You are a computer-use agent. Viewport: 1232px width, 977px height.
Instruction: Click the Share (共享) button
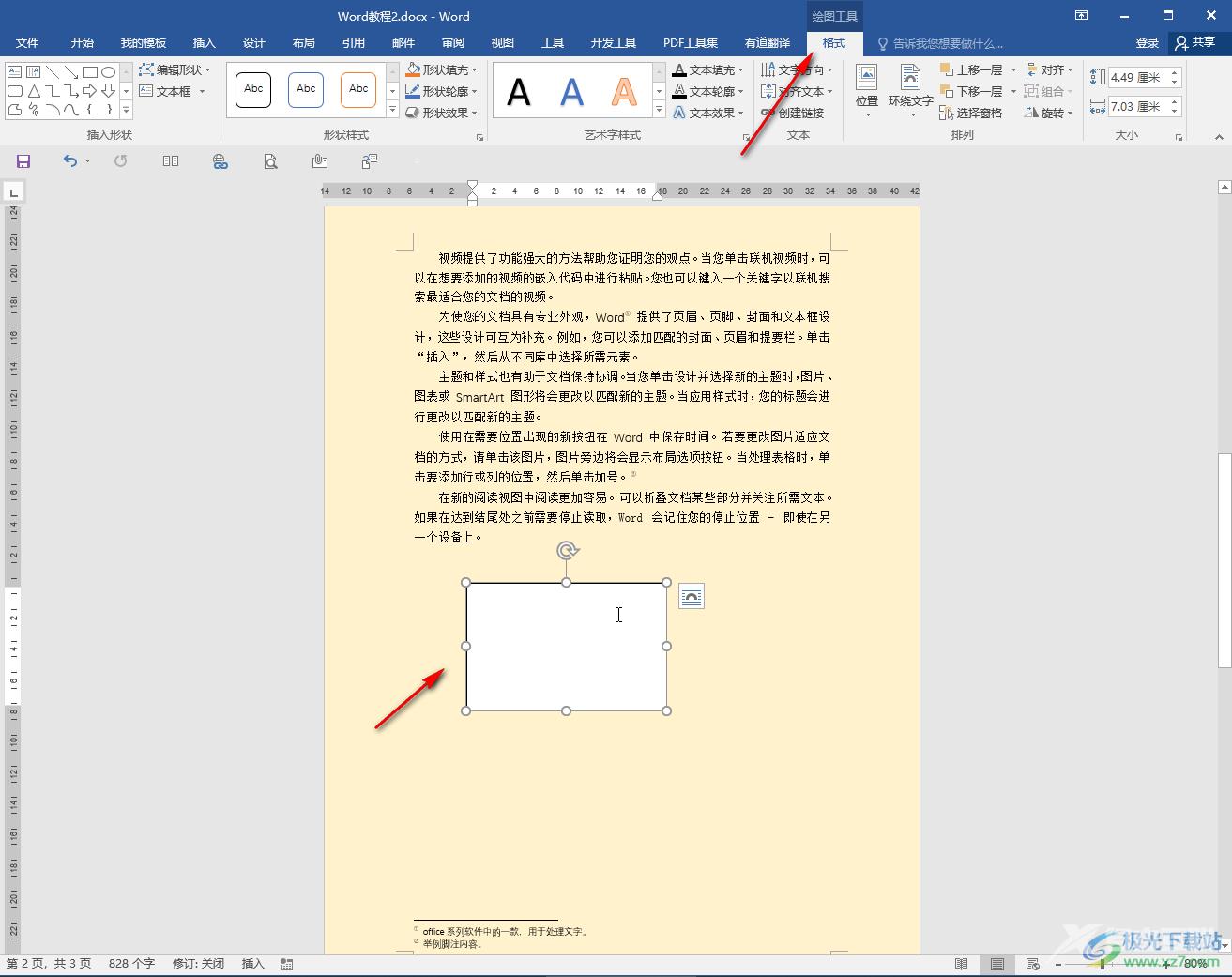1195,42
